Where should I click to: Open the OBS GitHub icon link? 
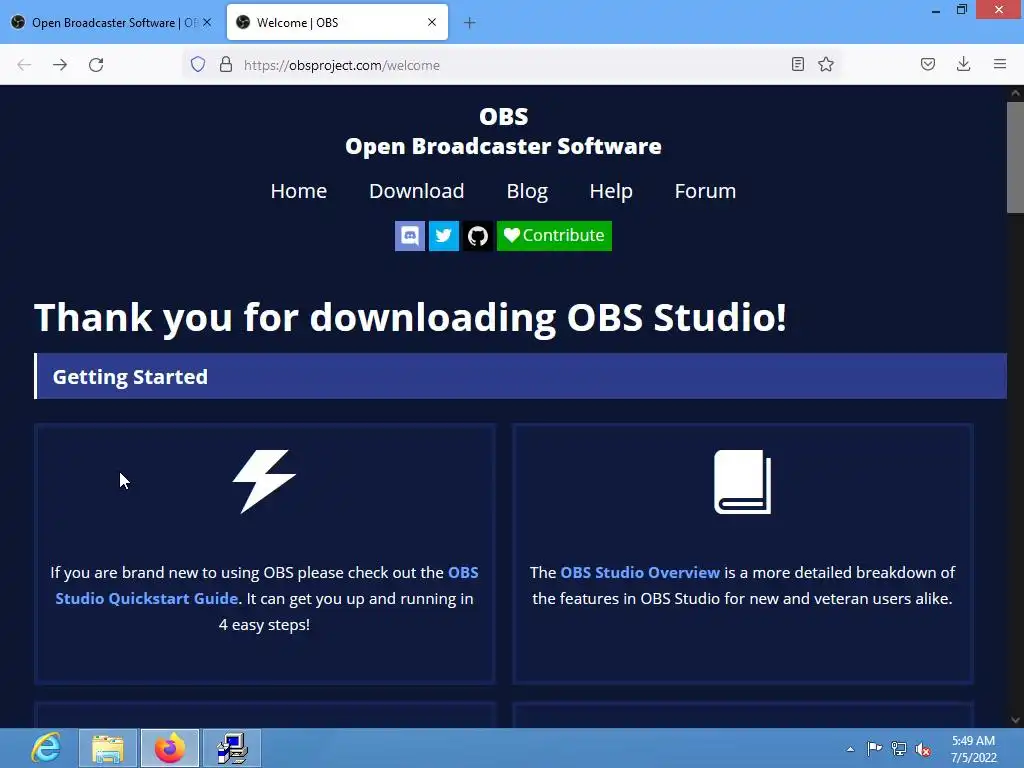[x=477, y=236]
